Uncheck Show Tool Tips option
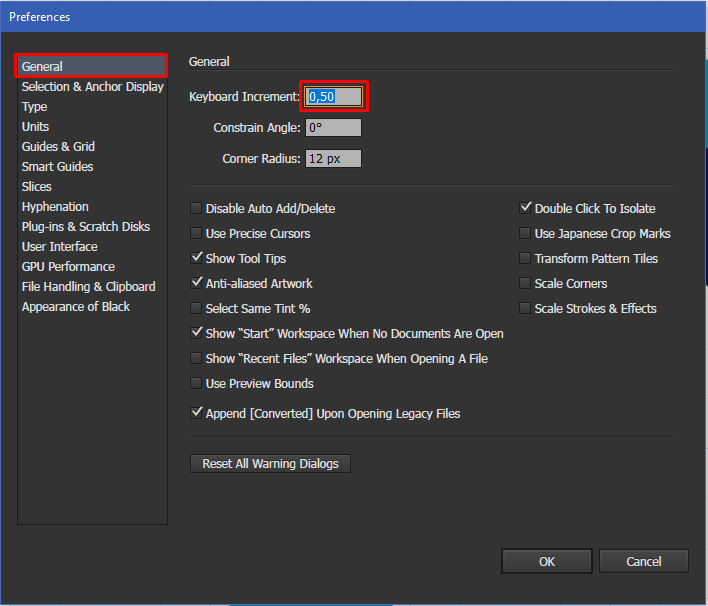Screen dimensions: 708x606 click(x=196, y=259)
